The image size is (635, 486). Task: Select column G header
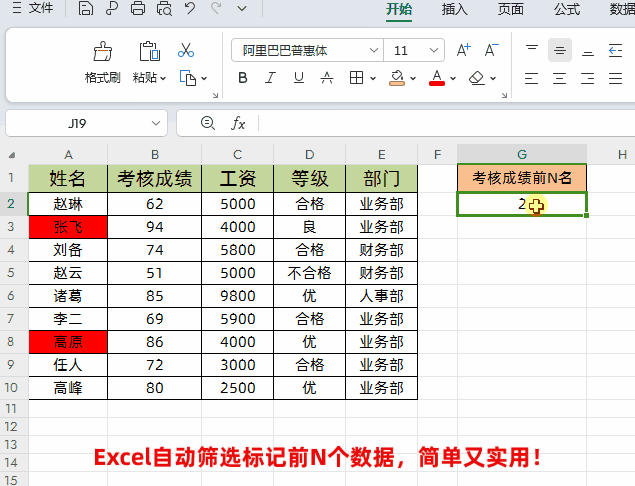pyautogui.click(x=522, y=154)
